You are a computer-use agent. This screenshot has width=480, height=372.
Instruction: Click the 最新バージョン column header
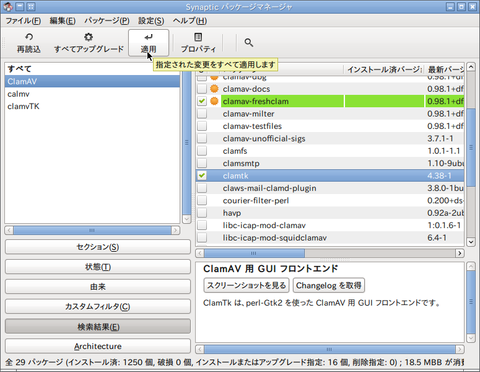(444, 69)
